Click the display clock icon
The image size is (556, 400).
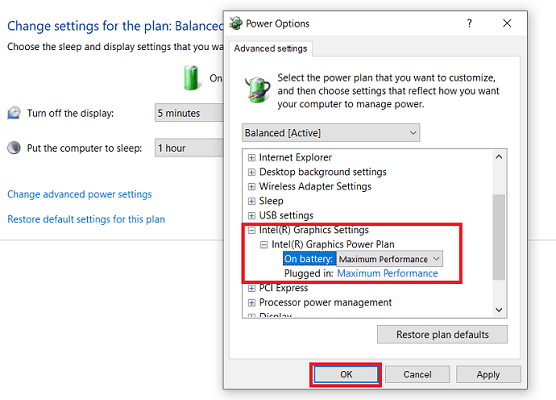pos(14,113)
